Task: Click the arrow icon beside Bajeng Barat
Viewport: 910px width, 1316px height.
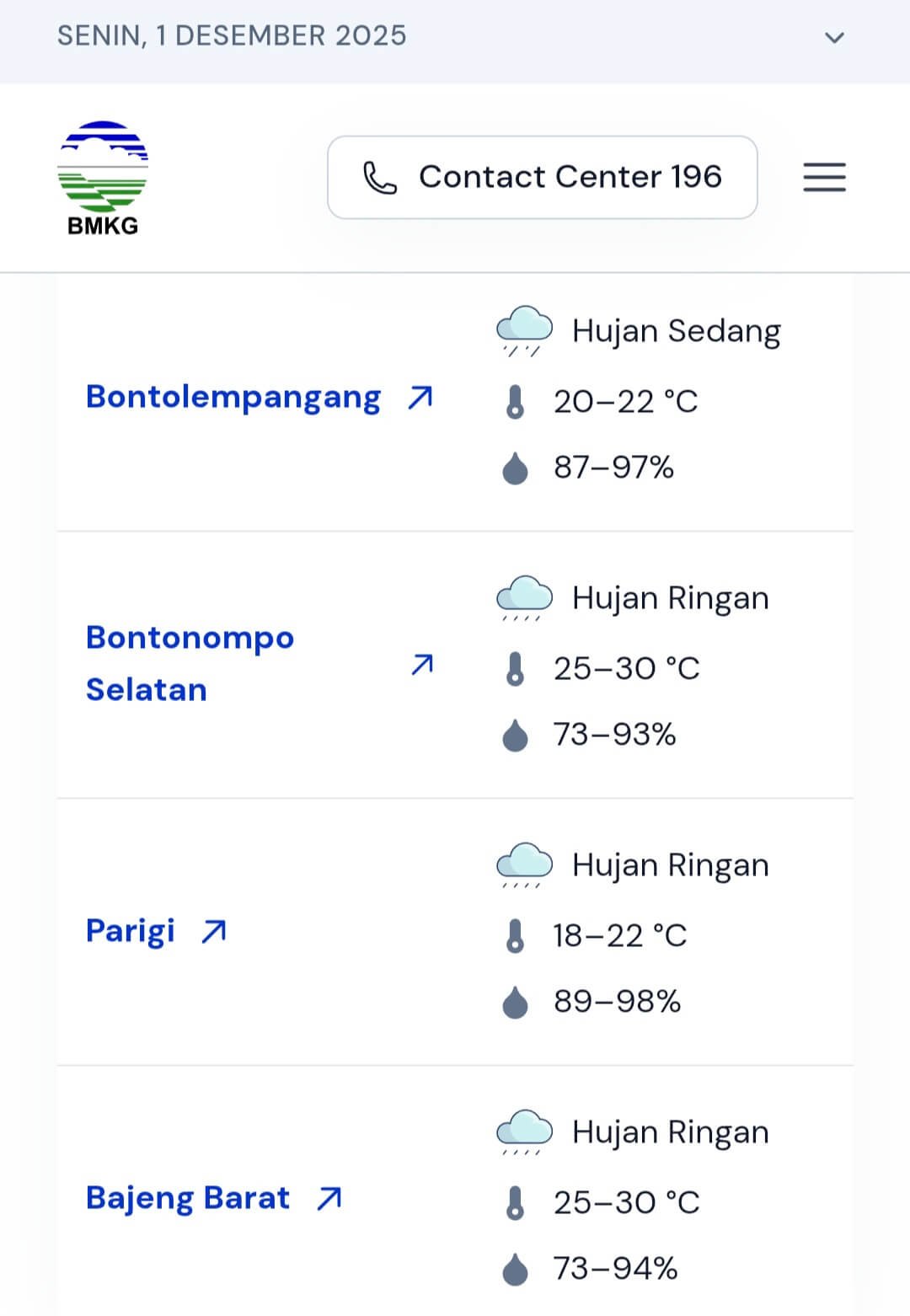Action: click(329, 1198)
